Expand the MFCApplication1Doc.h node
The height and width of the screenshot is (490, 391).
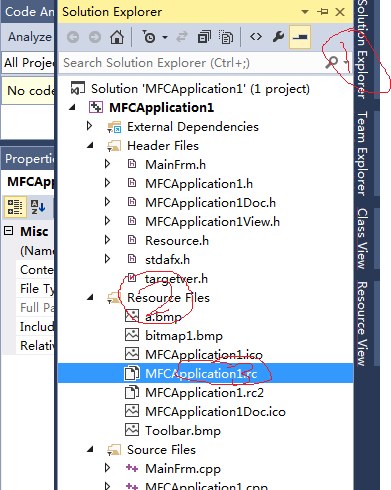[x=107, y=202]
